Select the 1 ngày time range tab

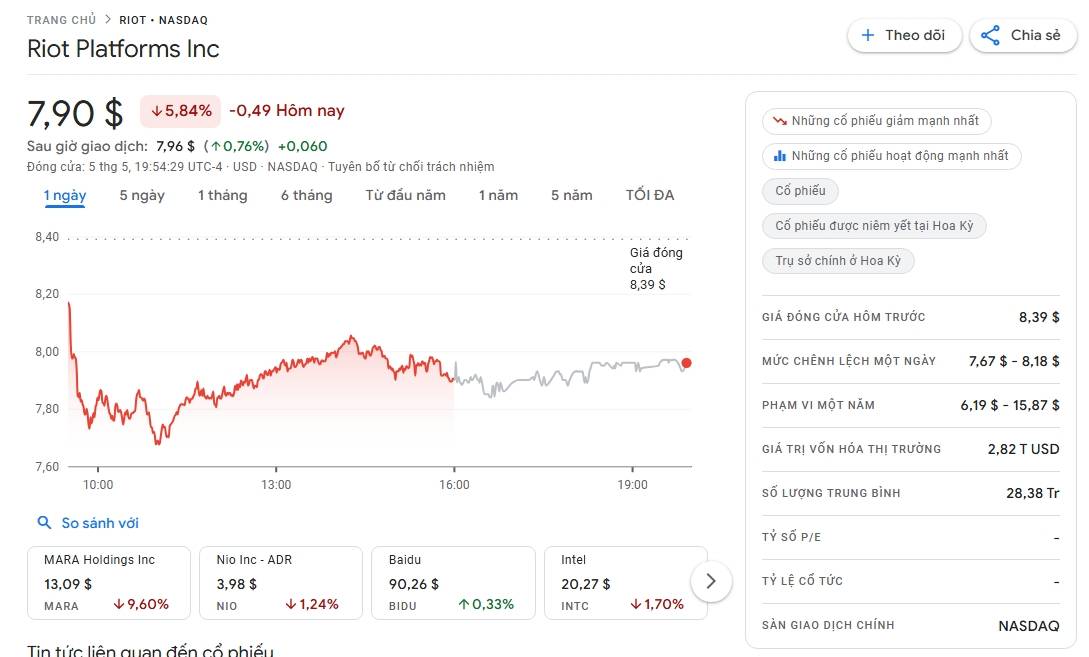(65, 195)
